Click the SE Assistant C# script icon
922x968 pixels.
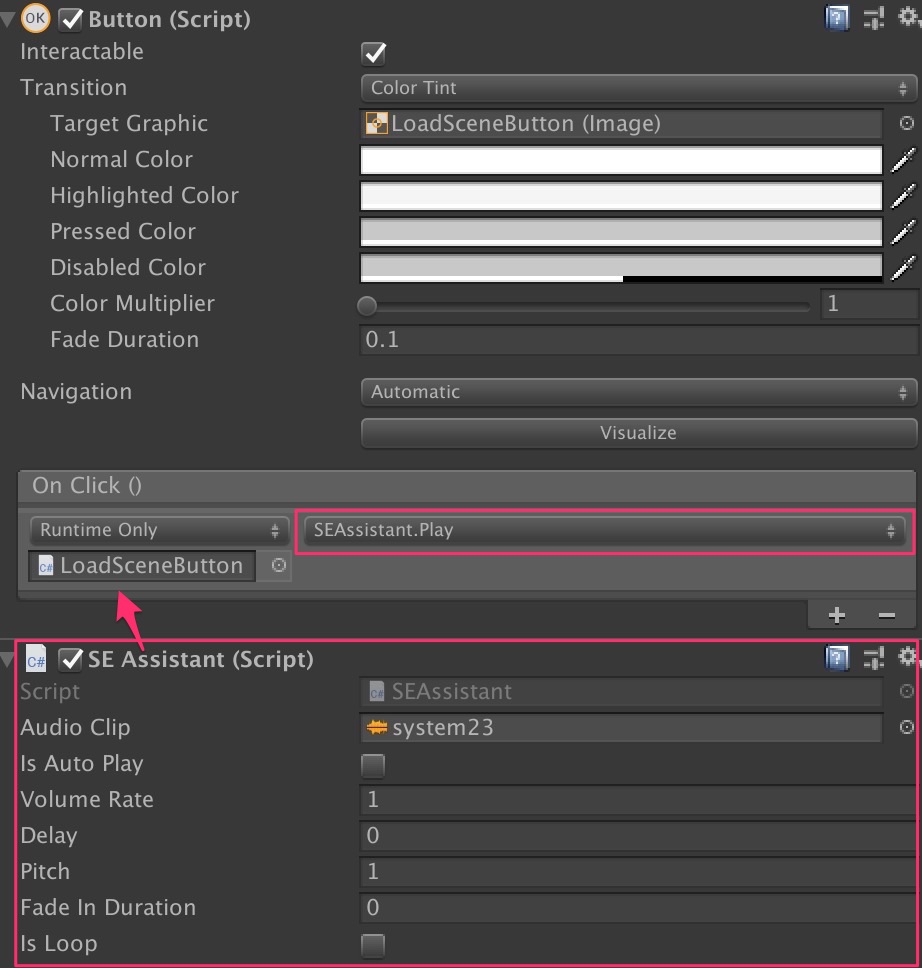click(36, 659)
